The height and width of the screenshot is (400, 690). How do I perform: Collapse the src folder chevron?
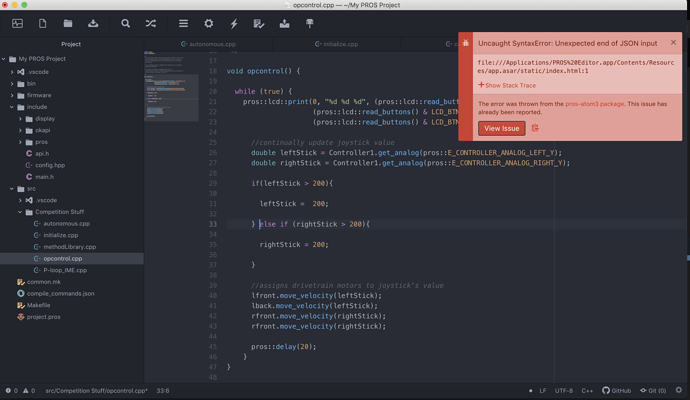(12, 189)
